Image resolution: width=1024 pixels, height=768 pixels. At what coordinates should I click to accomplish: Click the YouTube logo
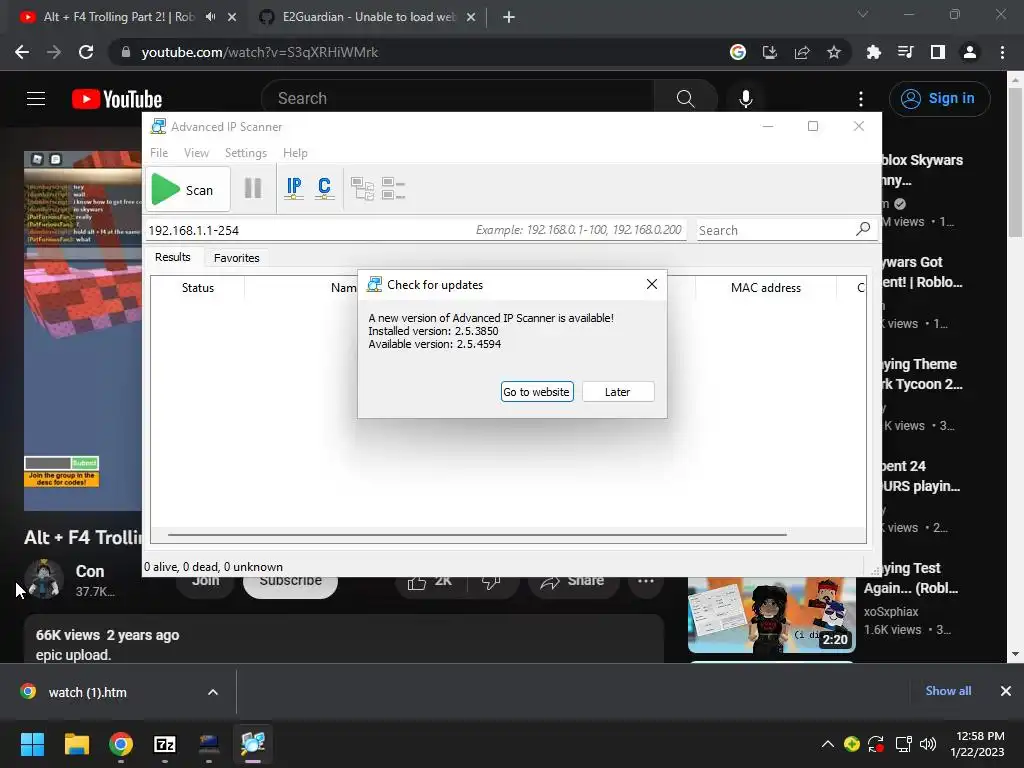pyautogui.click(x=117, y=99)
